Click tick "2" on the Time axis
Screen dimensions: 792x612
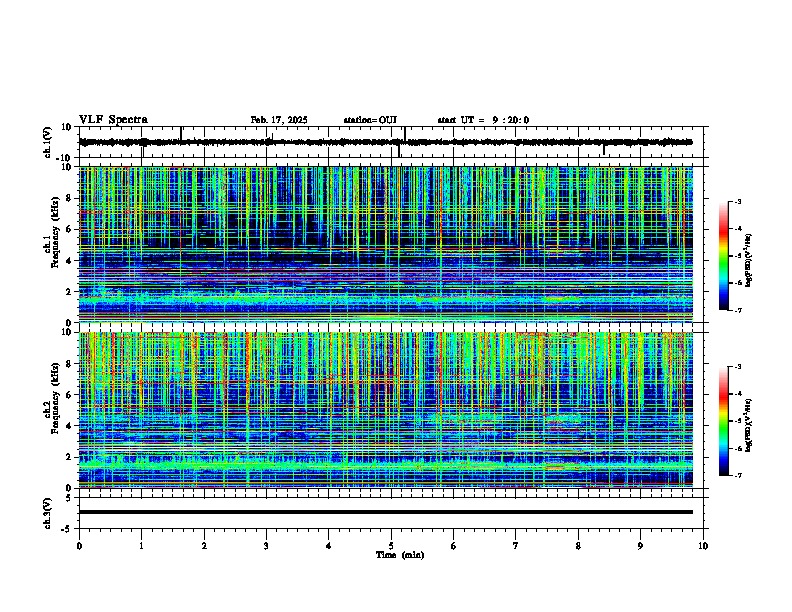[204, 546]
